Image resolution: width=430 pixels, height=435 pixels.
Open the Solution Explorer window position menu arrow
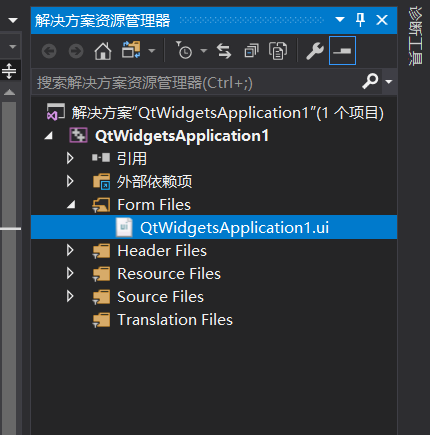click(x=340, y=20)
